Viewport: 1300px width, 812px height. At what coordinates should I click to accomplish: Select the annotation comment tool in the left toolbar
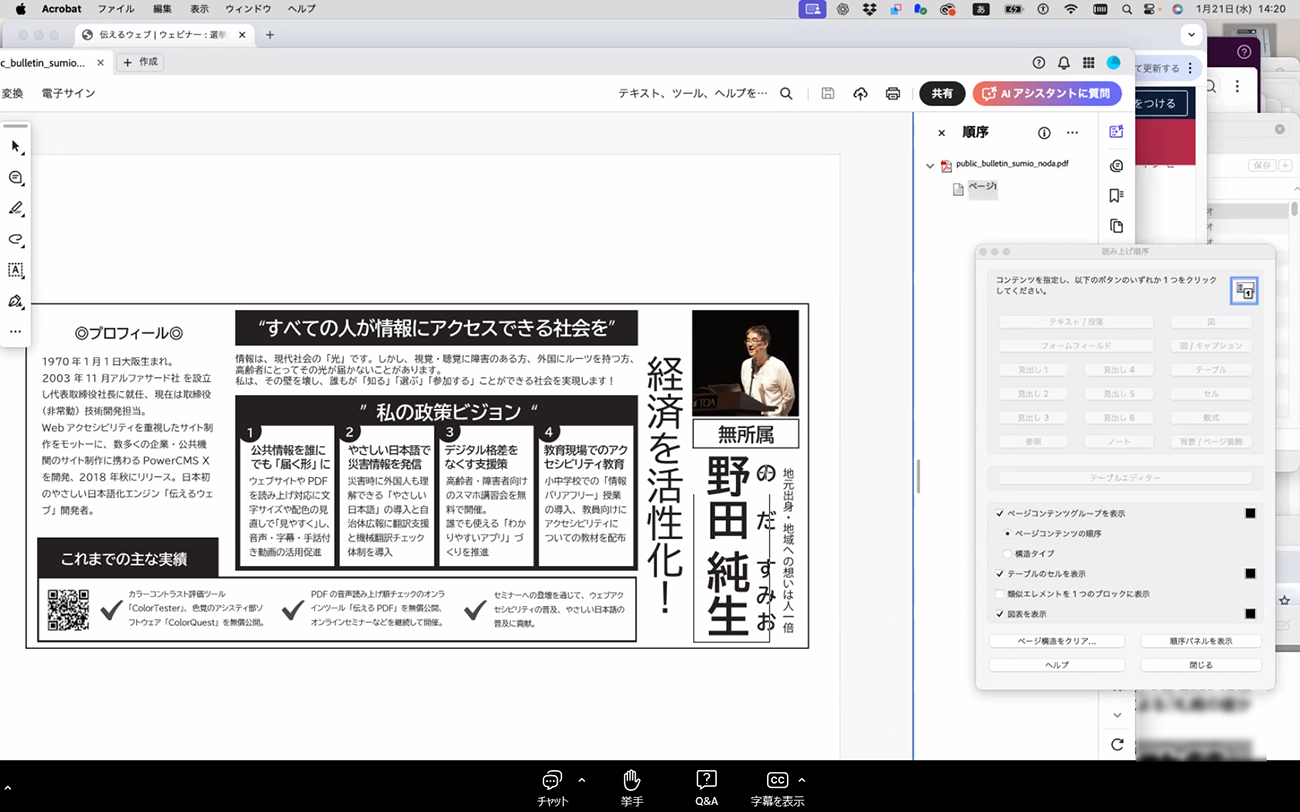pyautogui.click(x=14, y=178)
